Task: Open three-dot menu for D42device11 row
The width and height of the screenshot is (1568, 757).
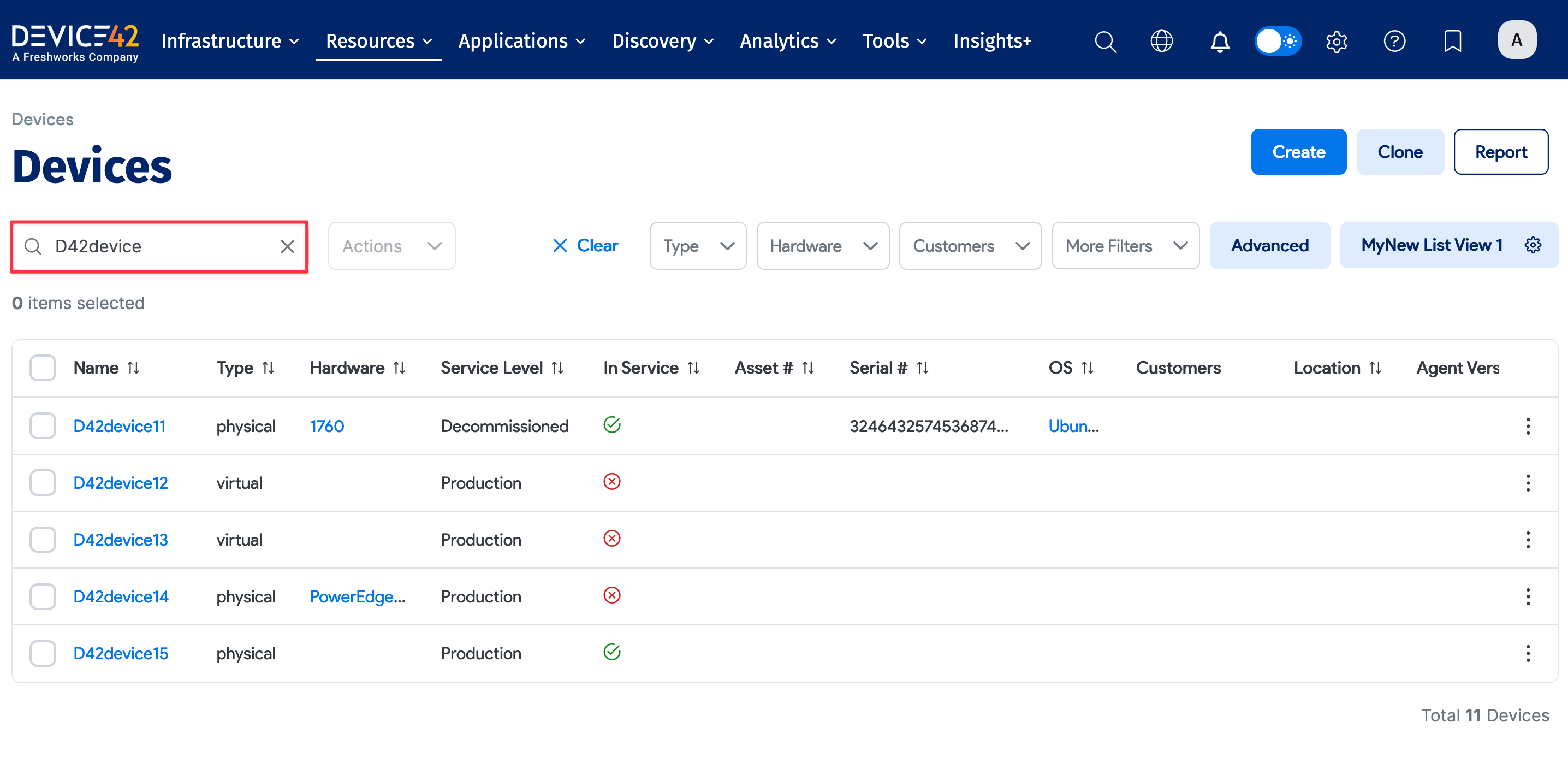Action: [1527, 425]
